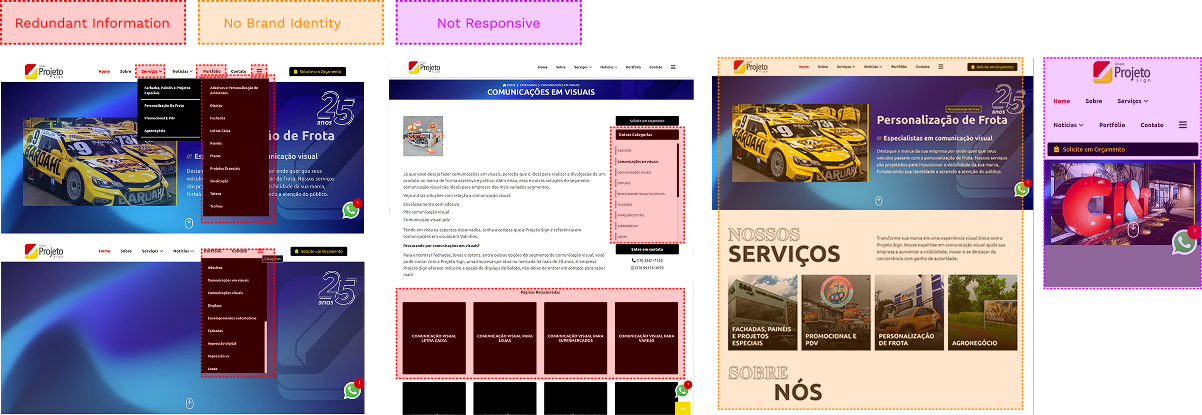Image resolution: width=1202 pixels, height=415 pixels.
Task: Click WhatsApp icon on the orange-tinted hero banner
Action: click(1023, 189)
